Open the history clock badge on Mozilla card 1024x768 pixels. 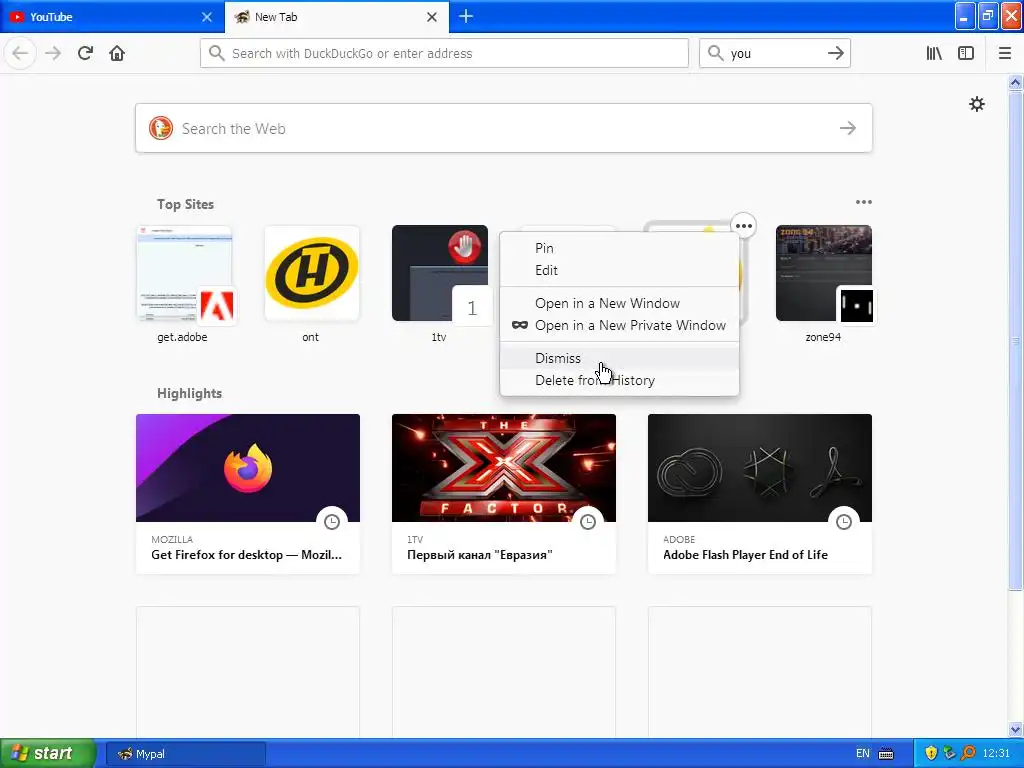[x=332, y=522]
